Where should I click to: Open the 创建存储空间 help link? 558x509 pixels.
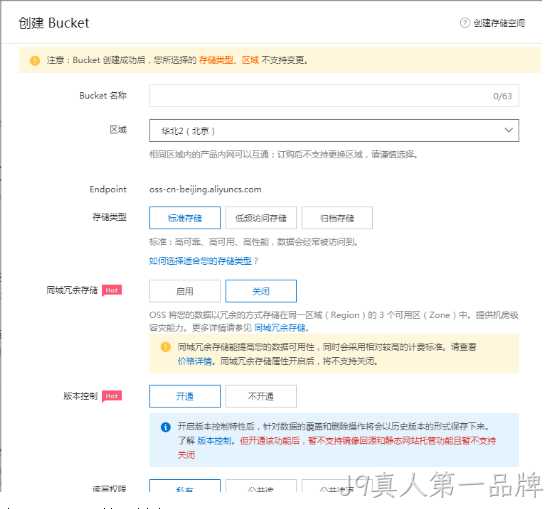coord(499,23)
